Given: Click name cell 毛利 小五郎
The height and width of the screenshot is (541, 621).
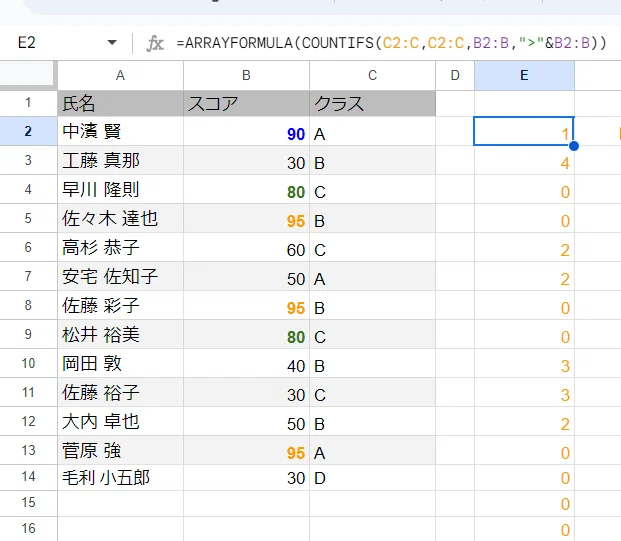Looking at the screenshot, I should [x=120, y=478].
